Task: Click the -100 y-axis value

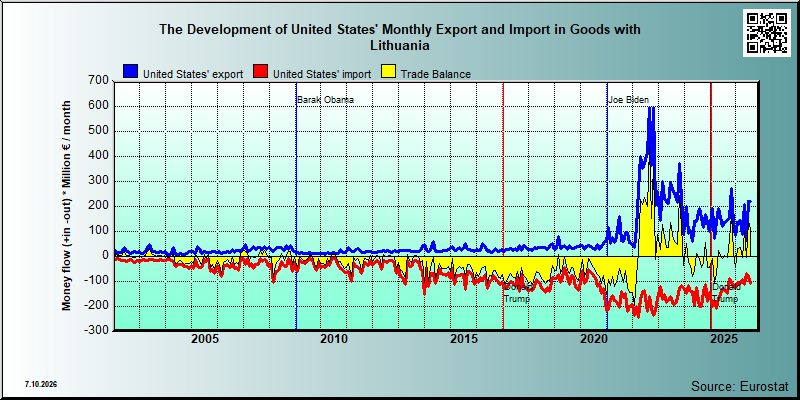Action: tap(98, 281)
